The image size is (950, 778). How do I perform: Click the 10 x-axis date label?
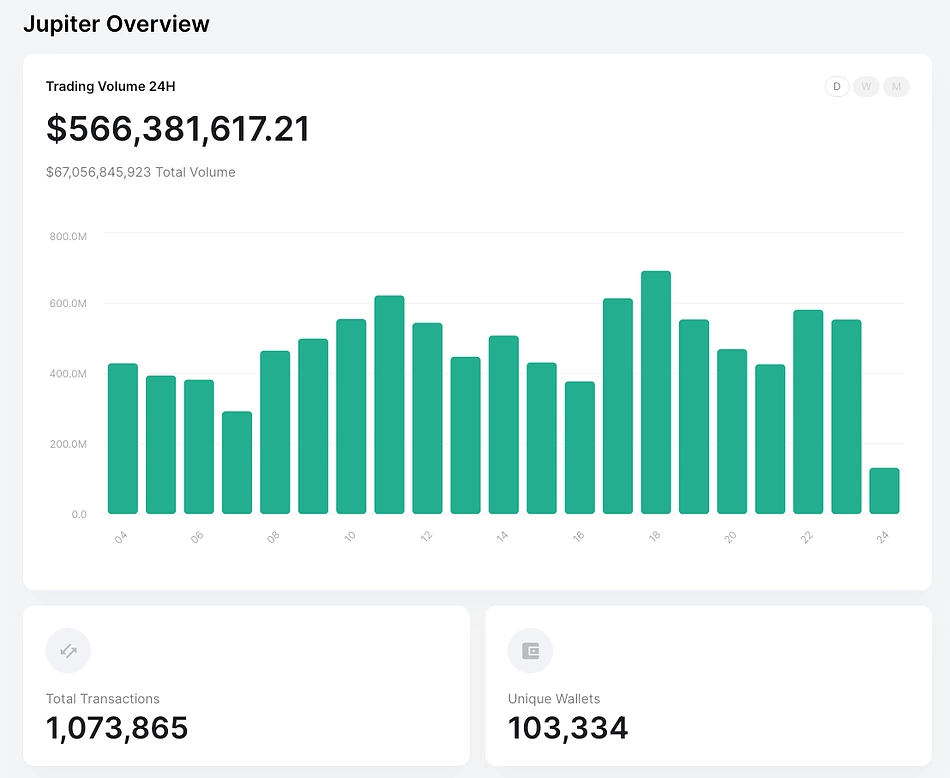[350, 537]
